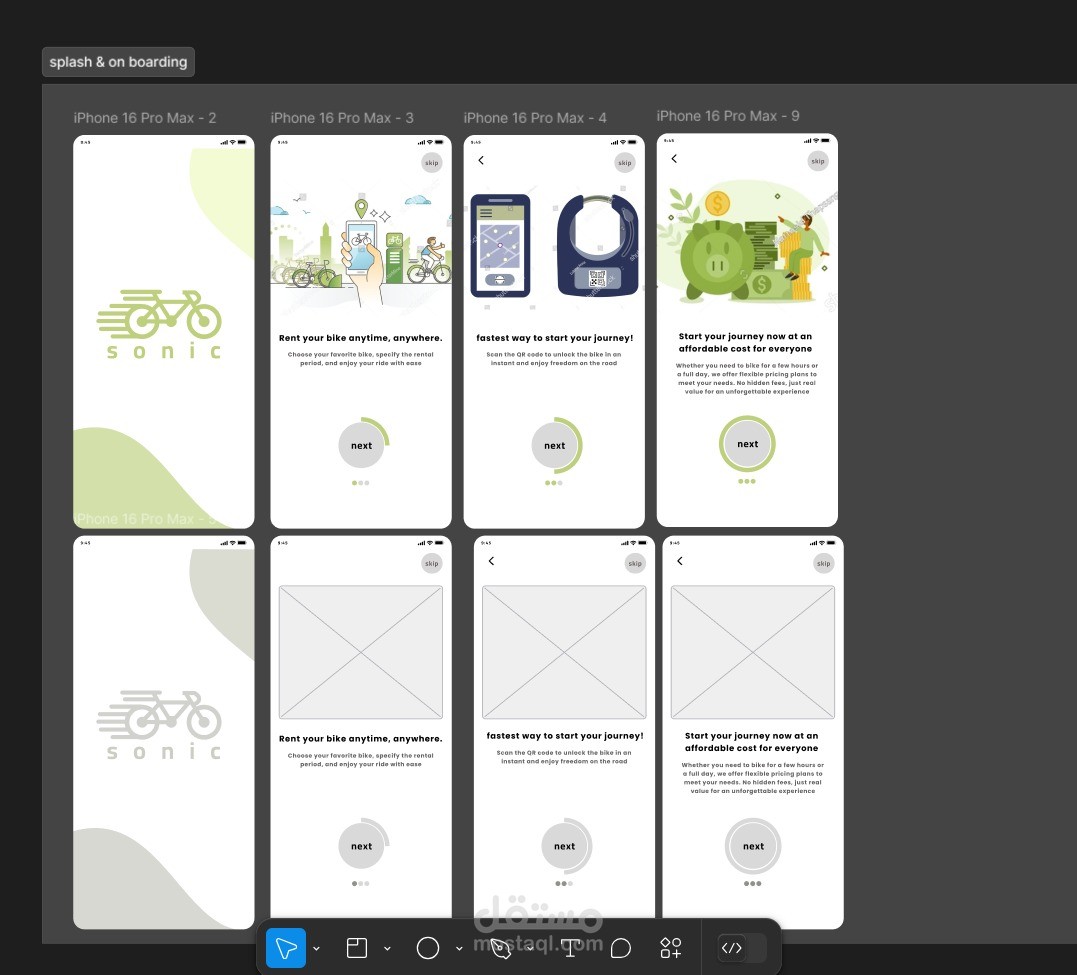This screenshot has width=1077, height=975.
Task: Select green sonic bike logo on splash screen
Action: 159,324
